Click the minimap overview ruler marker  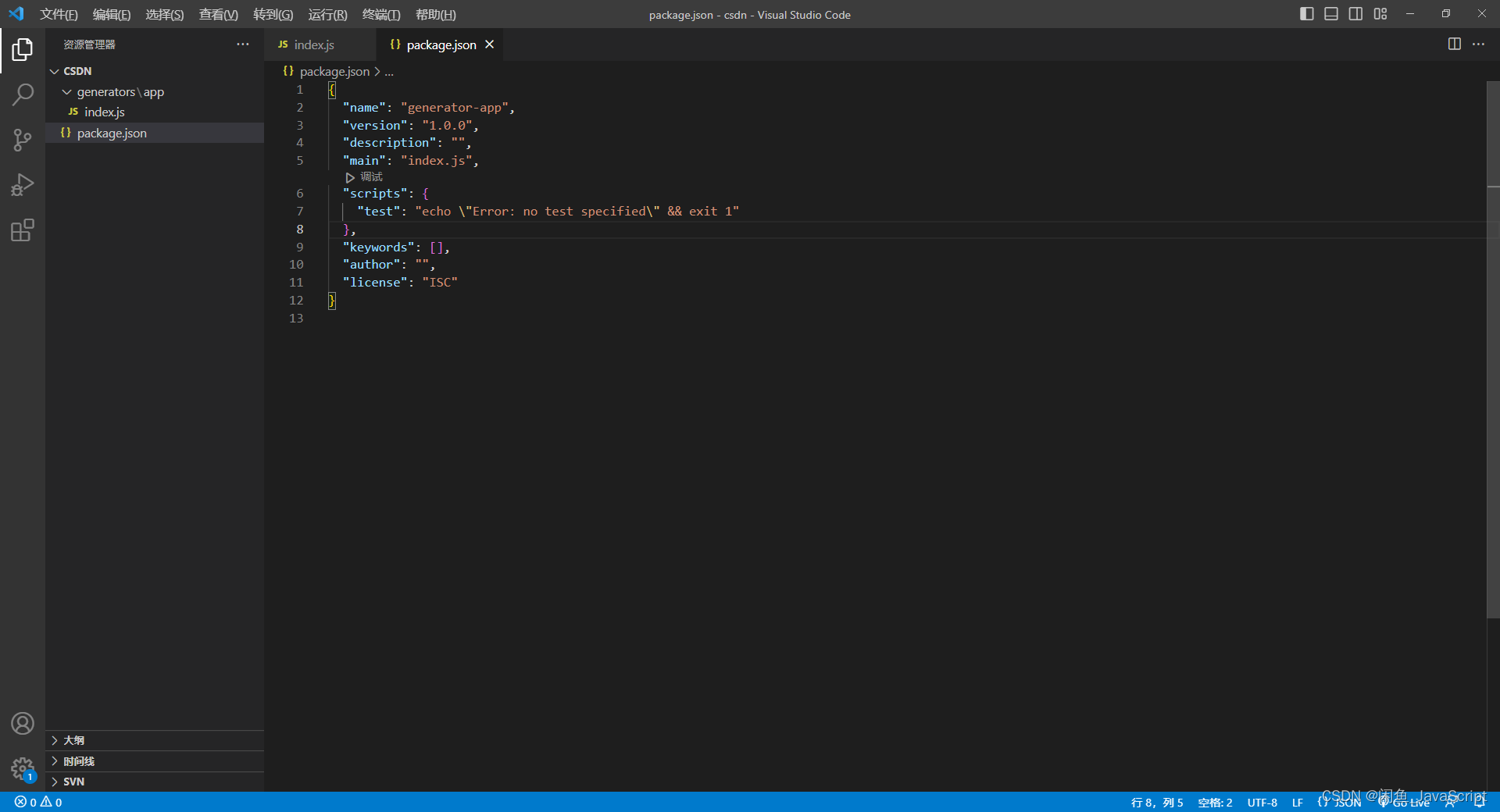click(x=1493, y=187)
